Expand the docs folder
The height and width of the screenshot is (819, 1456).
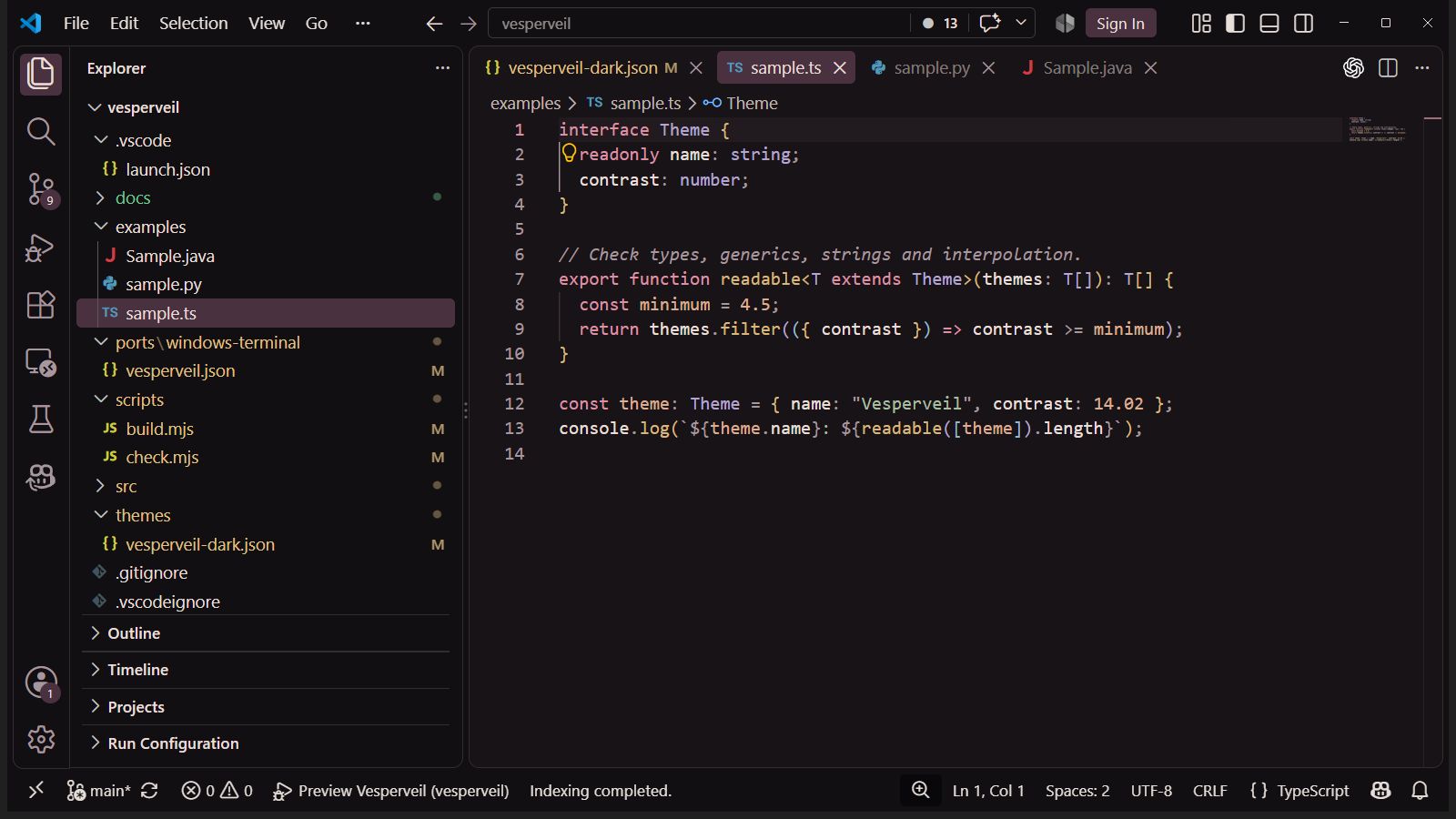point(101,197)
